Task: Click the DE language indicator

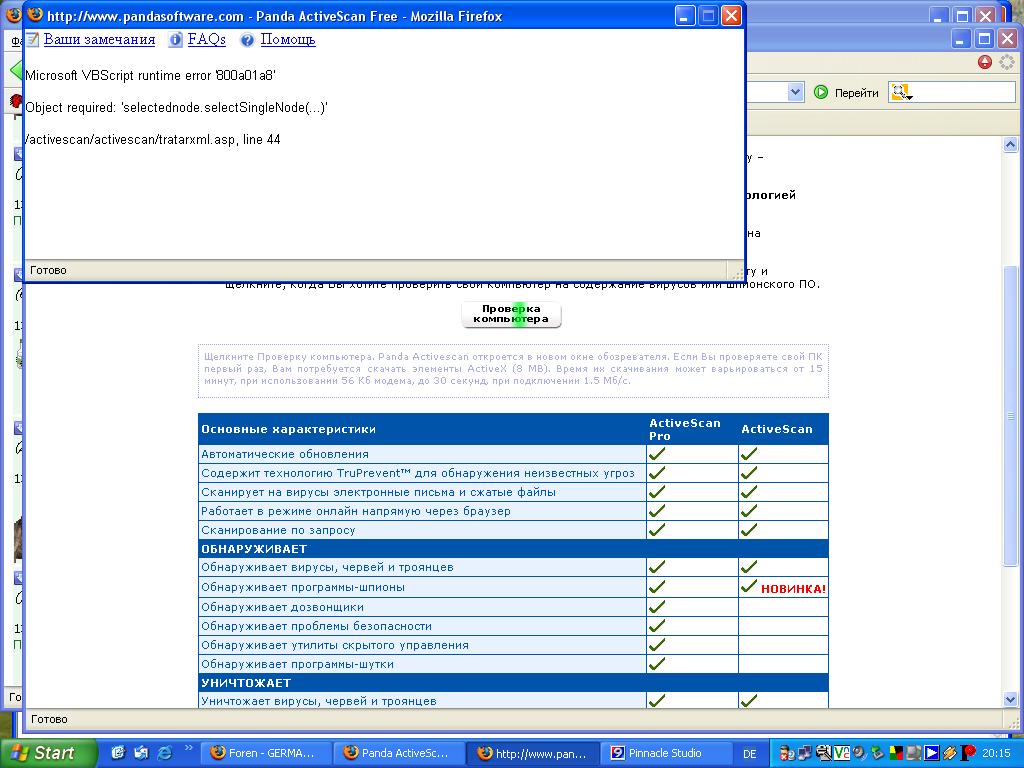Action: [x=750, y=754]
